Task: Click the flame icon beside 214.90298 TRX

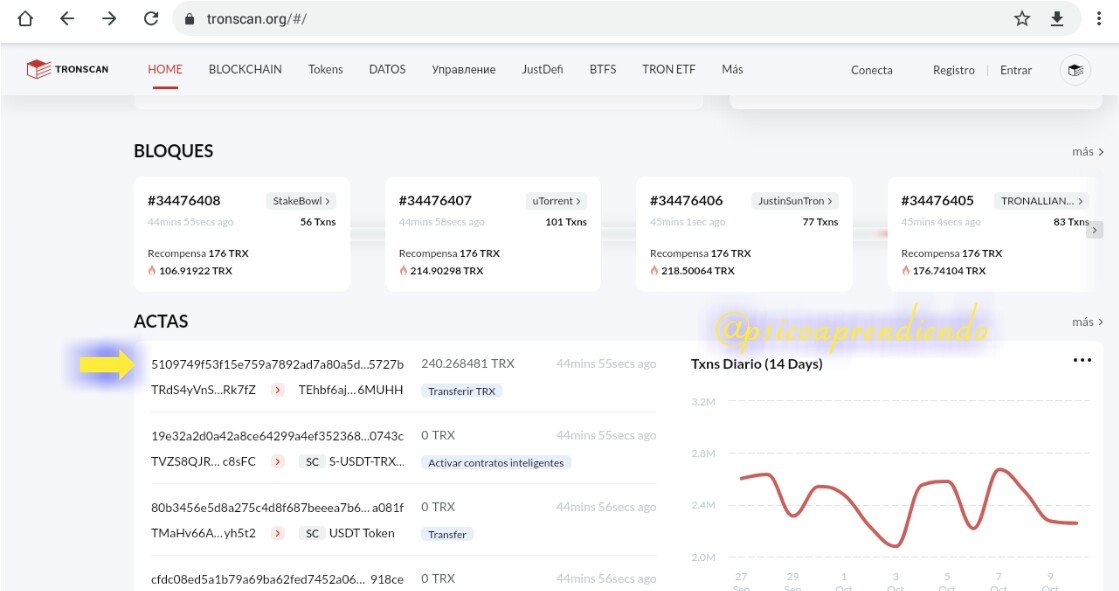Action: (403, 271)
